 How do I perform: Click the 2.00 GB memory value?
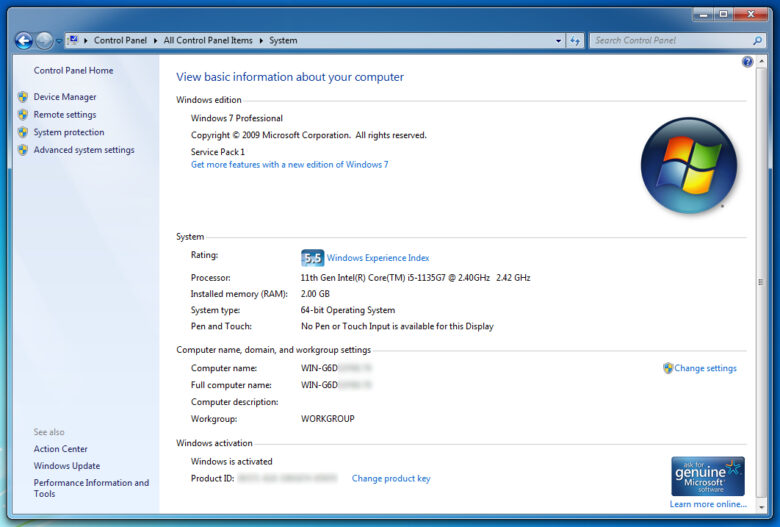[315, 294]
